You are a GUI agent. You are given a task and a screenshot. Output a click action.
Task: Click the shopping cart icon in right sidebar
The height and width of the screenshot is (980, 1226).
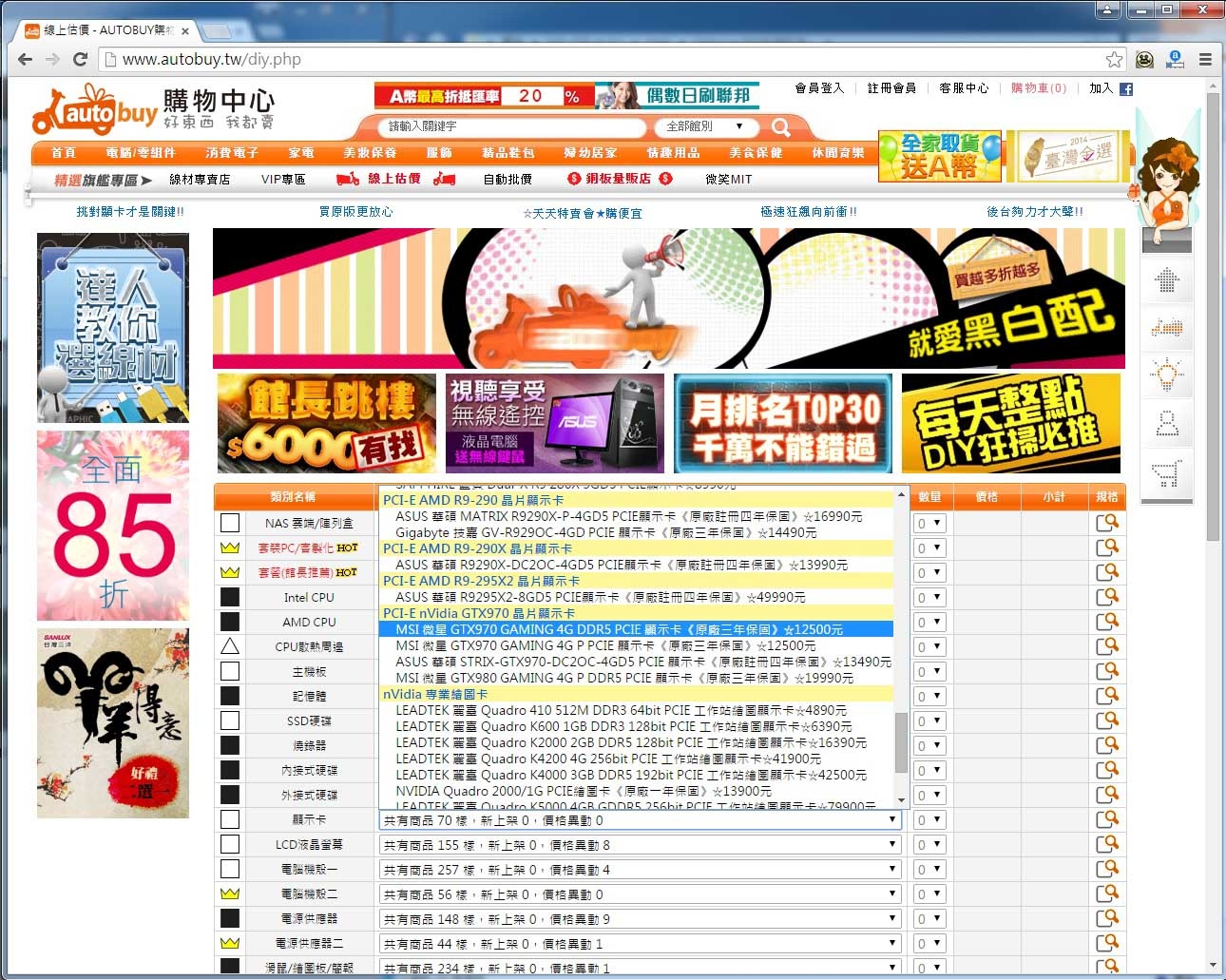(x=1166, y=472)
